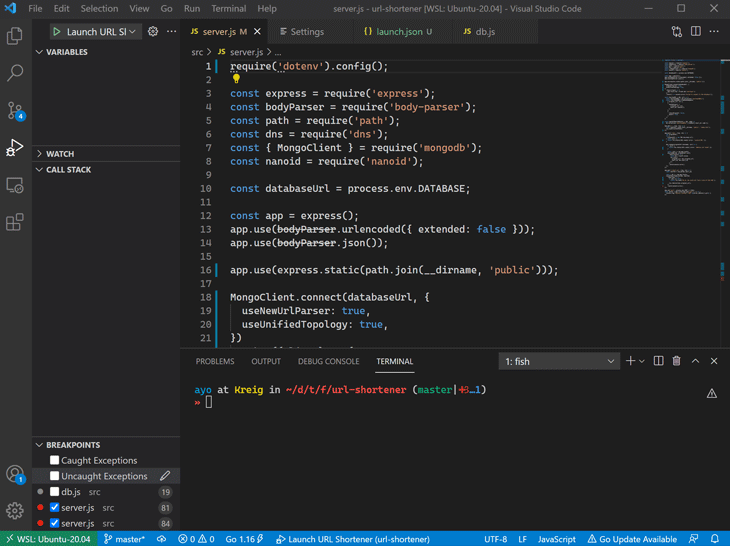Disable the server.js line 81 breakpoint
Screen dimensions: 730x546
[x=54, y=507]
